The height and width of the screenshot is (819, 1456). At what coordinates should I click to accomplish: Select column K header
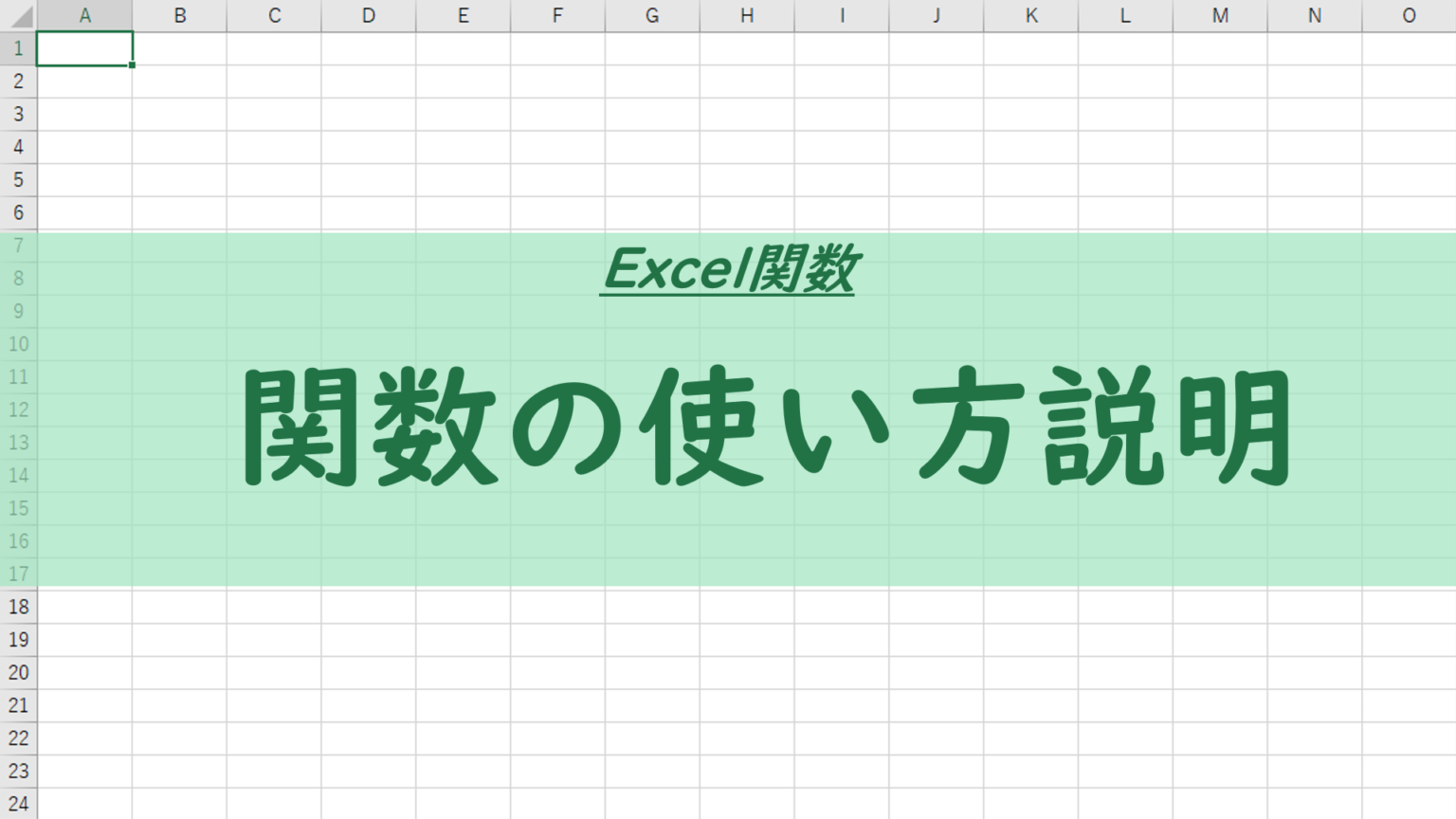(x=1031, y=16)
